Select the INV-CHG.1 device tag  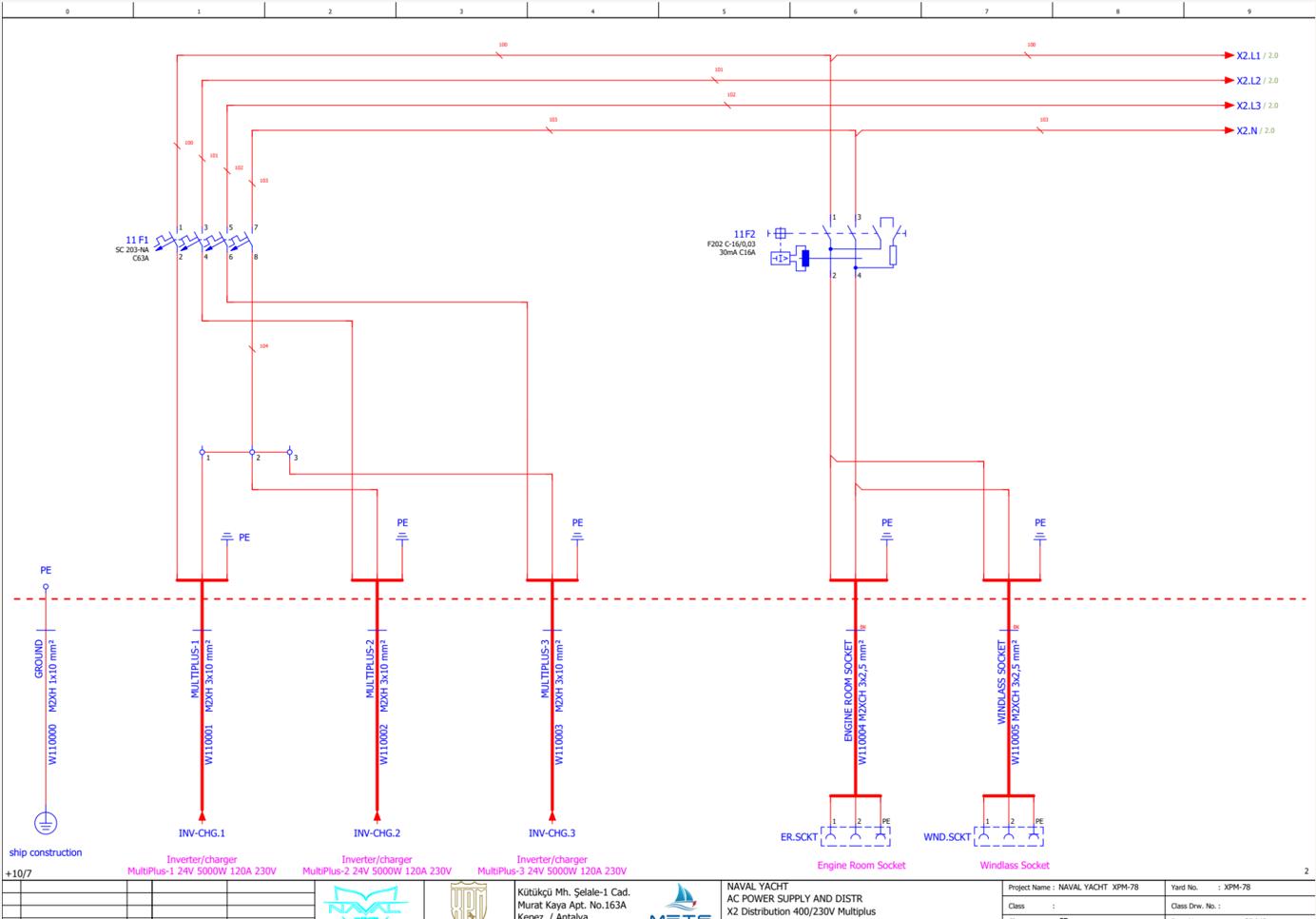202,833
